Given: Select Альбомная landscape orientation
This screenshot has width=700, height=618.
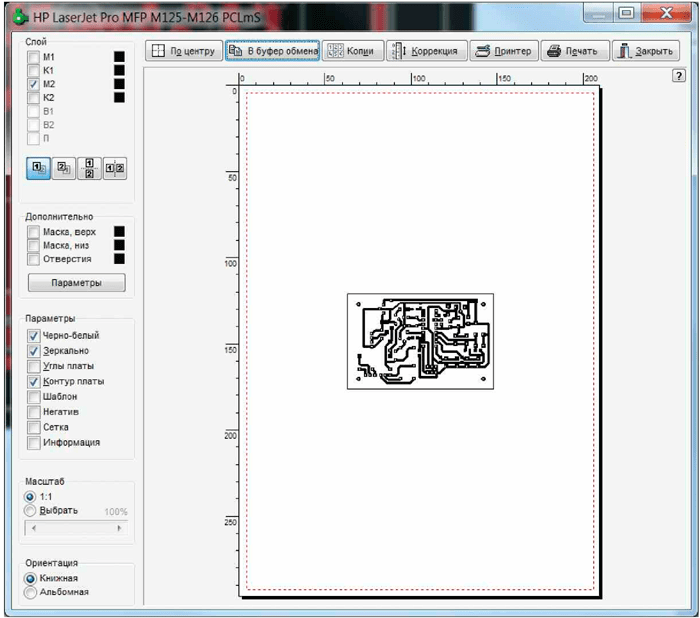Looking at the screenshot, I should coord(31,592).
